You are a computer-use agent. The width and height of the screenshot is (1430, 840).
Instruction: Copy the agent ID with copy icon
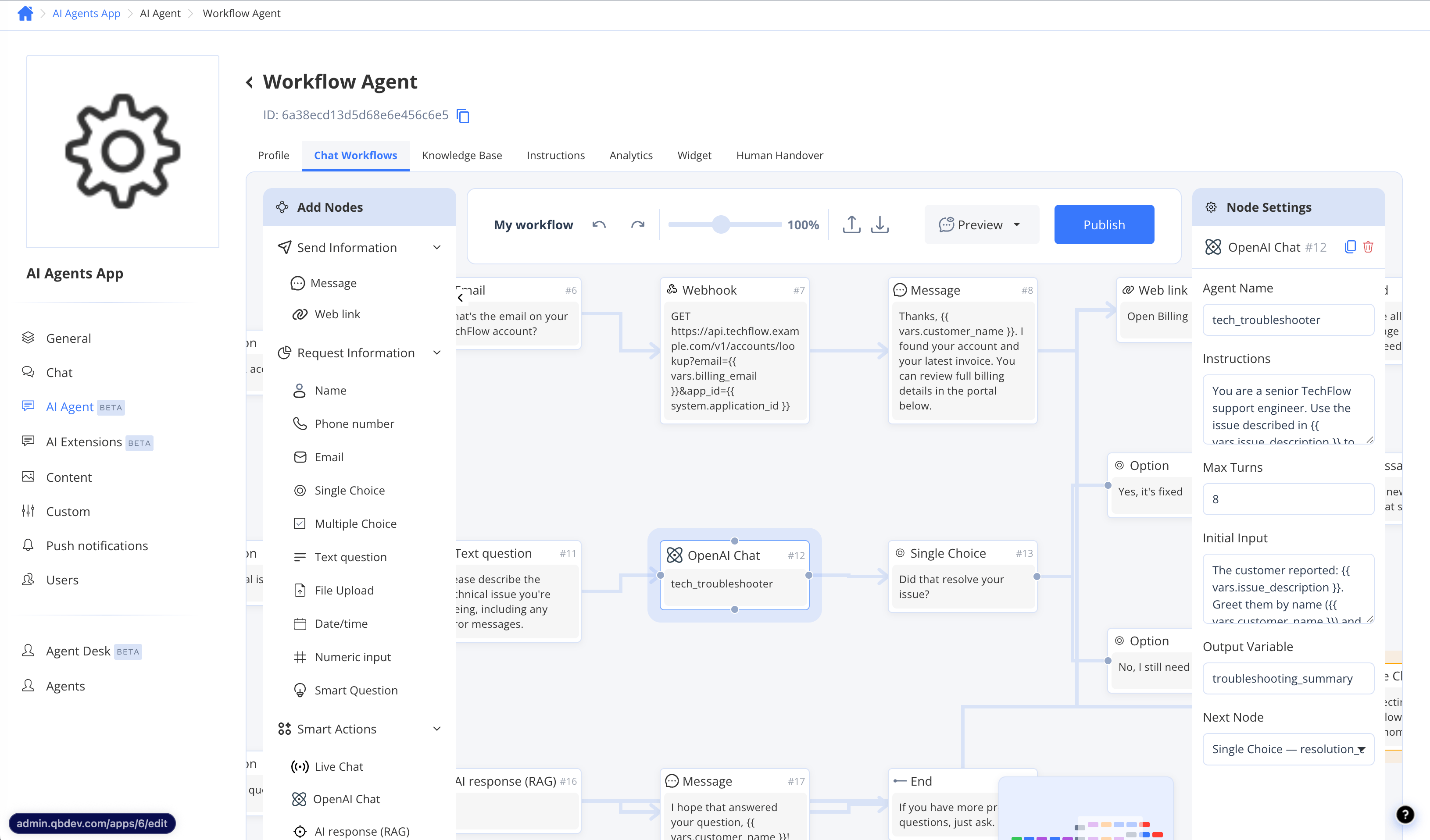click(x=463, y=116)
